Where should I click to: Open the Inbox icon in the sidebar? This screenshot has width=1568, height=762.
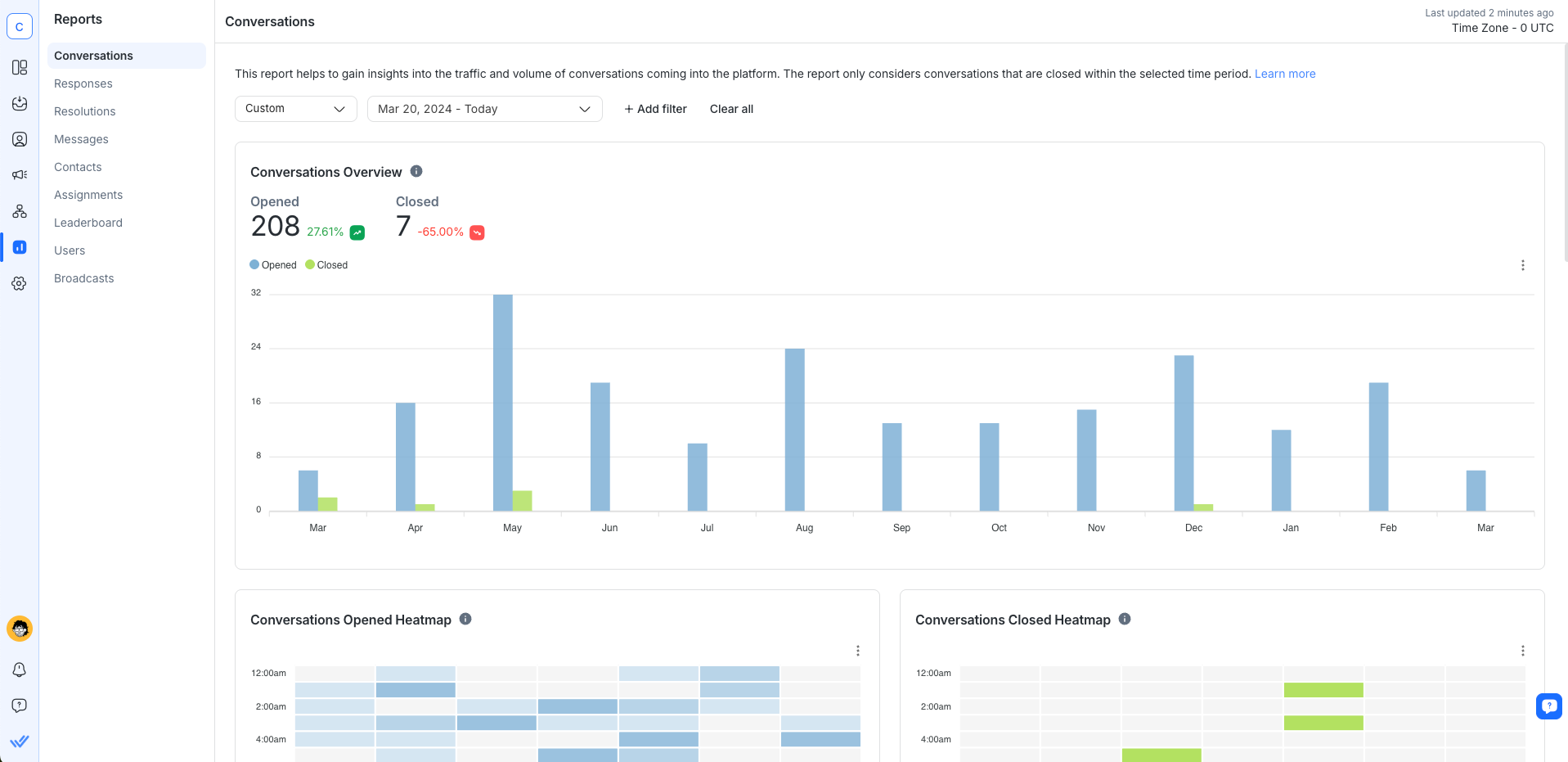[x=19, y=103]
